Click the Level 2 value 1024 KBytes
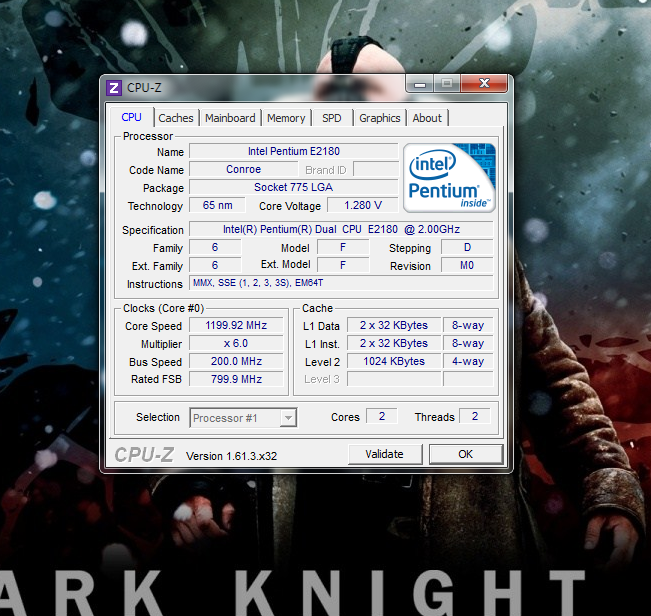This screenshot has width=651, height=616. tap(394, 362)
